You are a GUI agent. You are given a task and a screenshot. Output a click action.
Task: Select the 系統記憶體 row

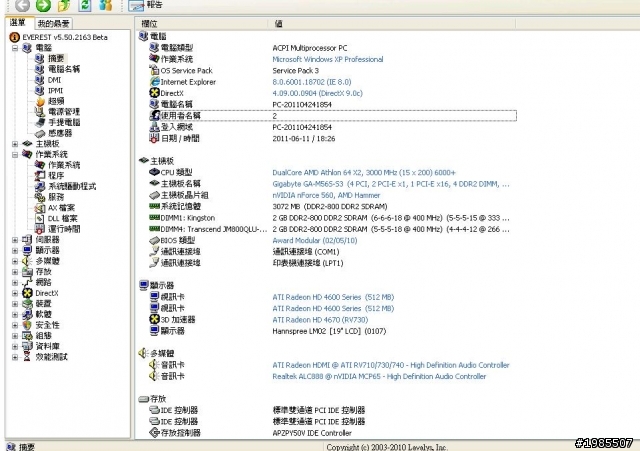333,207
